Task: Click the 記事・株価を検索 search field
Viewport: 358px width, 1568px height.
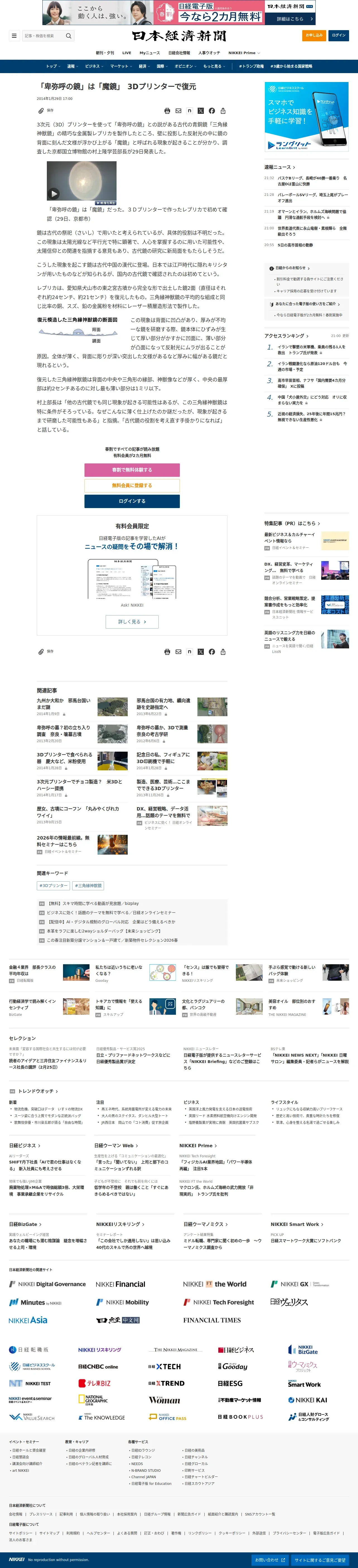Action: pyautogui.click(x=43, y=36)
